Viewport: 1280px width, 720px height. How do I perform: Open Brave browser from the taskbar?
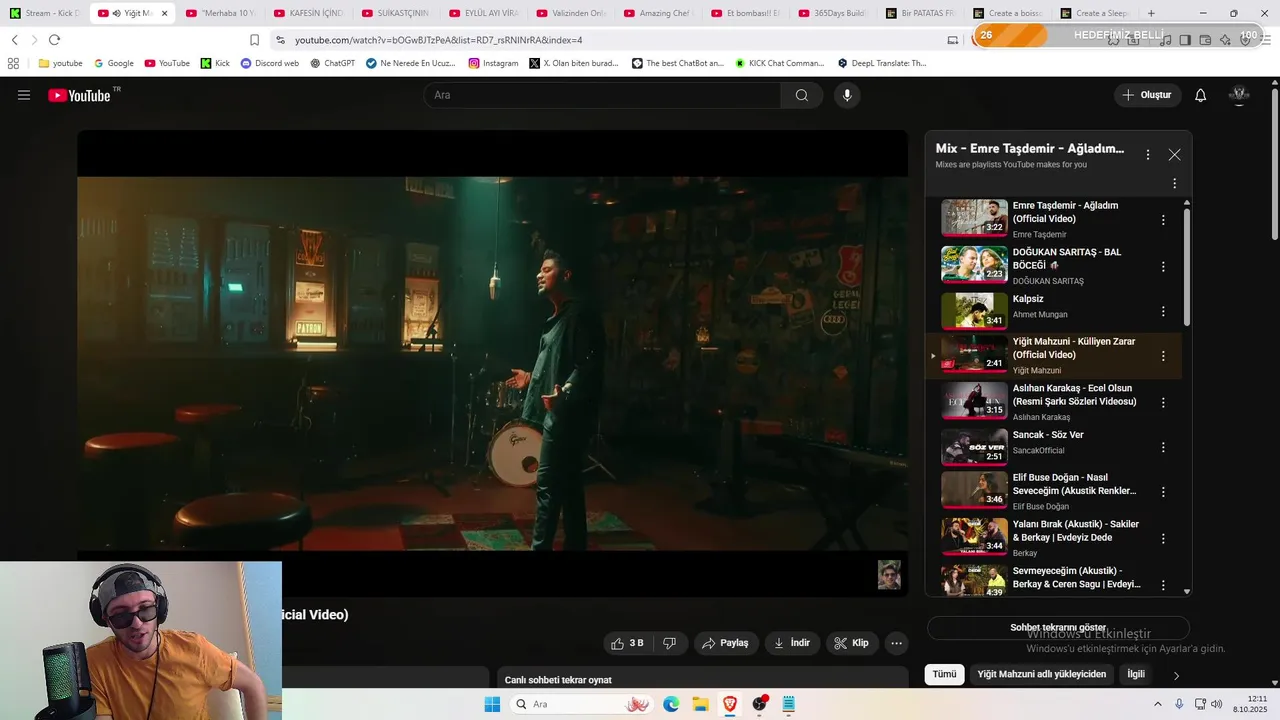click(730, 704)
